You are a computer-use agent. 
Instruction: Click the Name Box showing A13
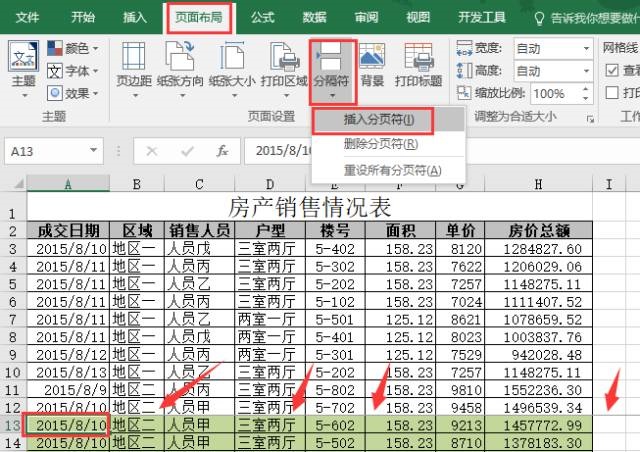(x=46, y=151)
